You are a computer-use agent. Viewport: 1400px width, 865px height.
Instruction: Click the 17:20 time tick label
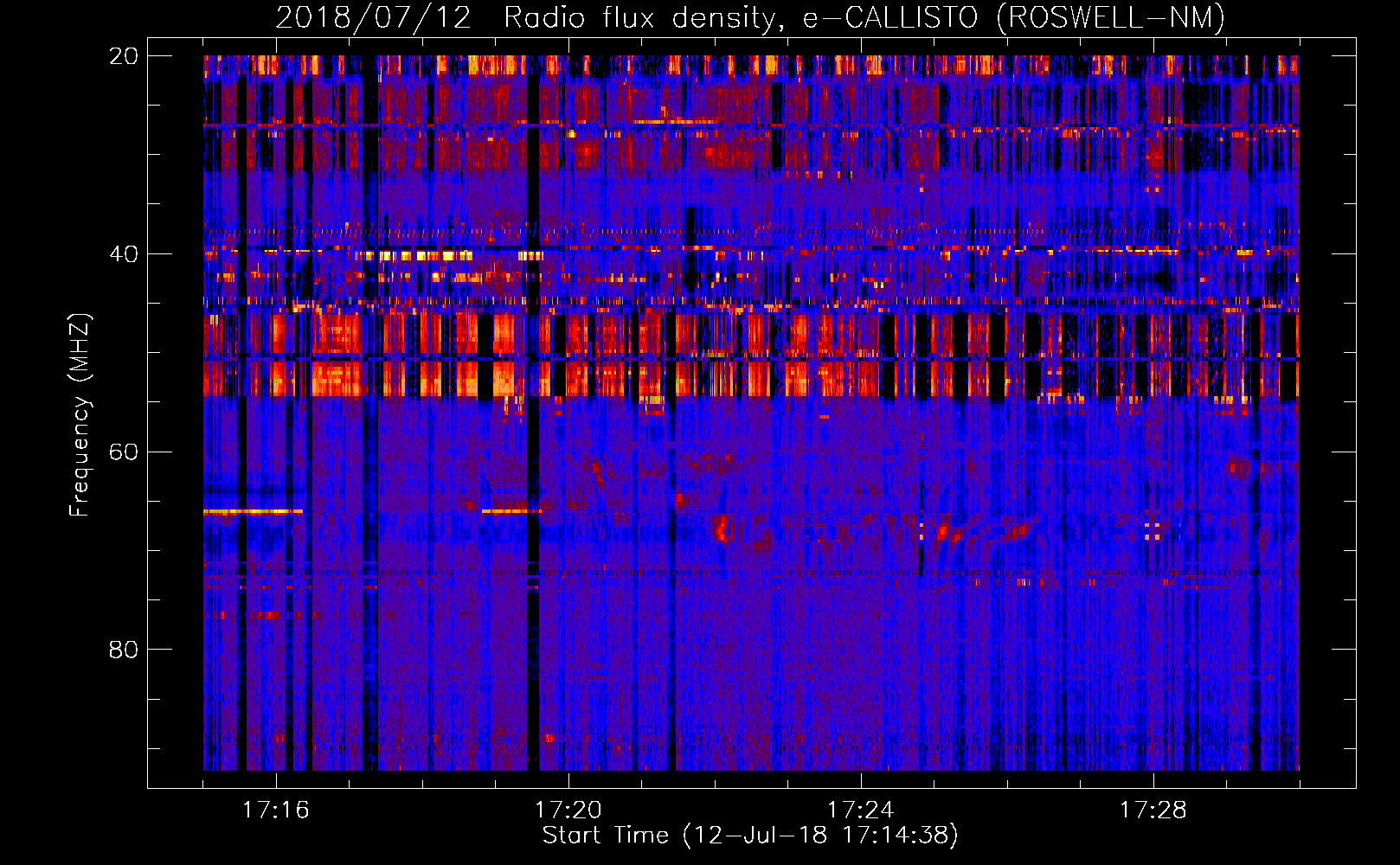coord(568,810)
